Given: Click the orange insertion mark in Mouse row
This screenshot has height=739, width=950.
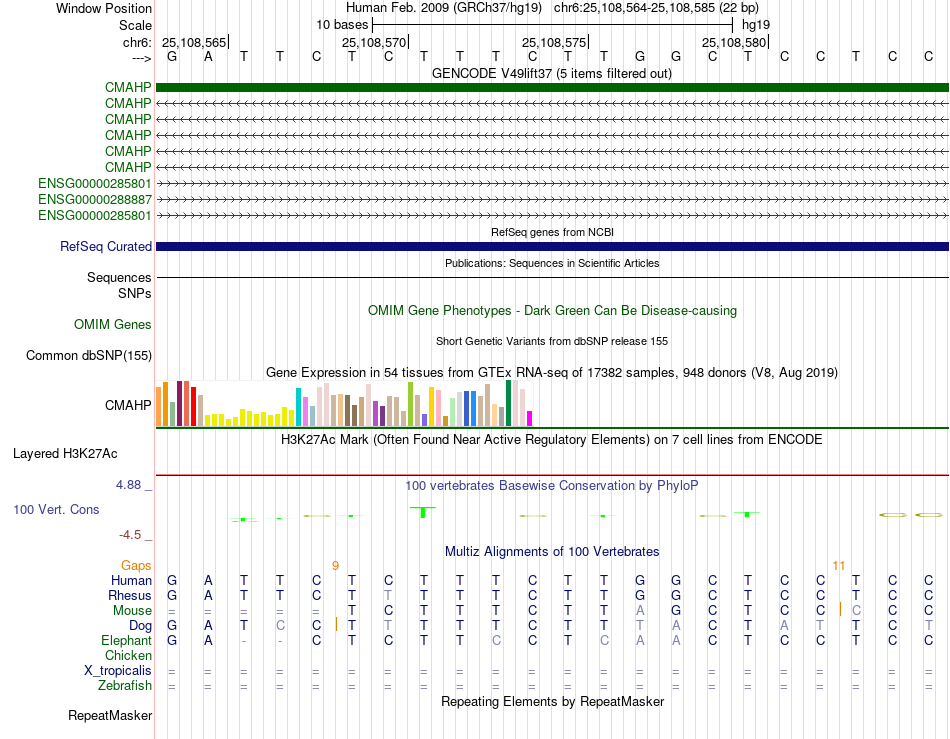Looking at the screenshot, I should pos(840,609).
